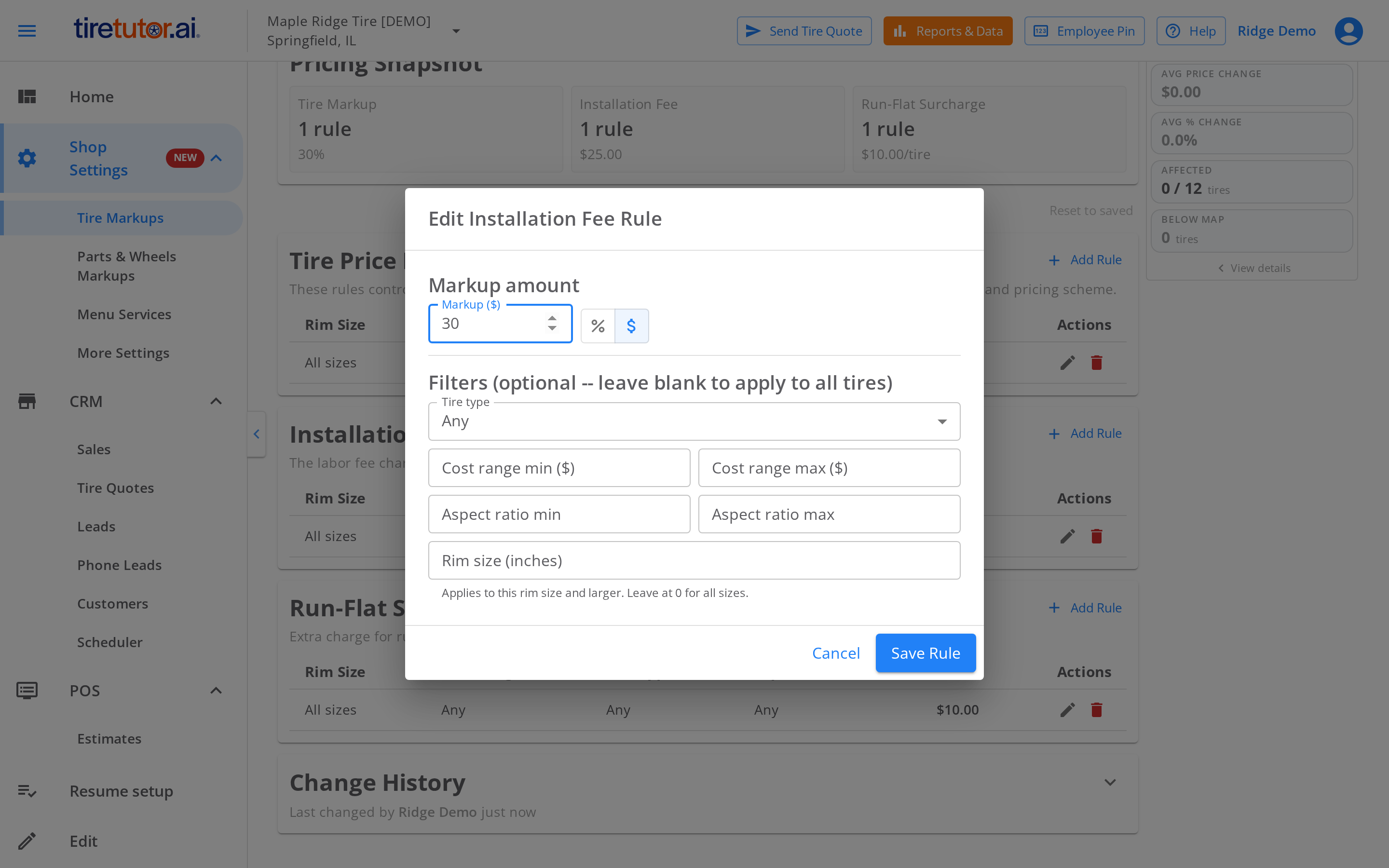Click the Edit pencil icon in sidebar
Image resolution: width=1389 pixels, height=868 pixels.
[x=27, y=841]
